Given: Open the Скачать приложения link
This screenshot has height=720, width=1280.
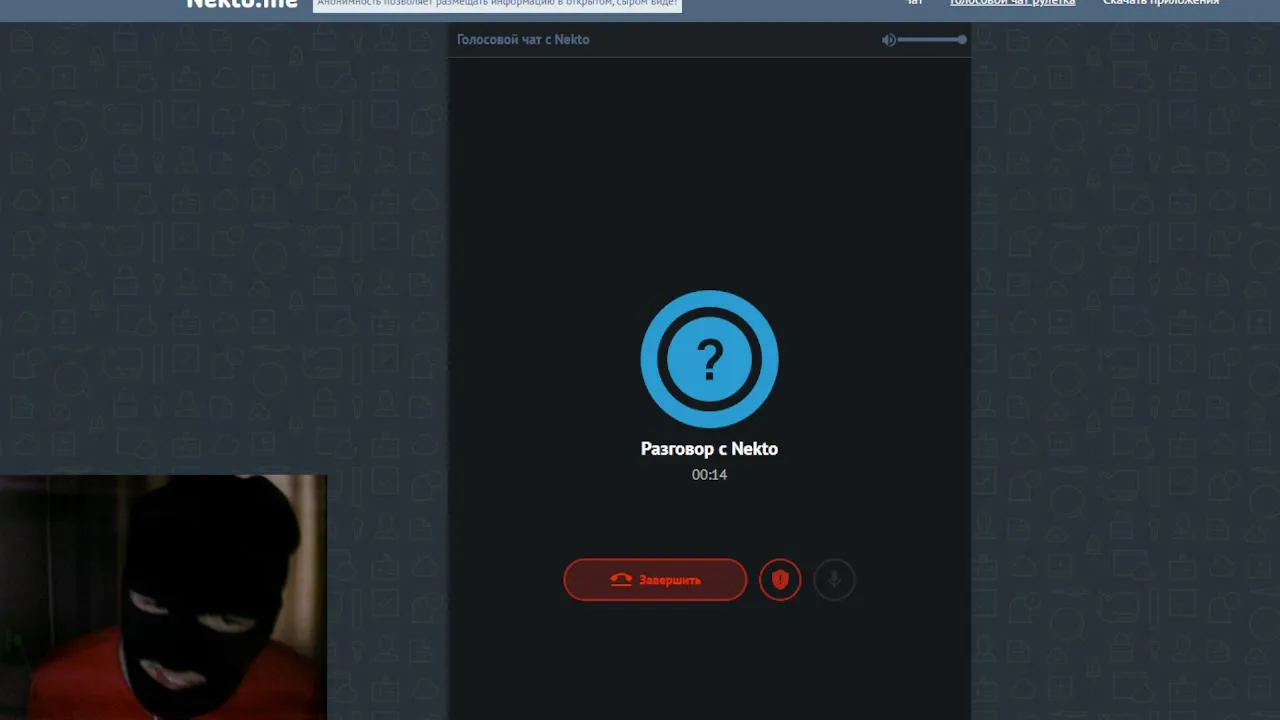Looking at the screenshot, I should coord(1161,3).
